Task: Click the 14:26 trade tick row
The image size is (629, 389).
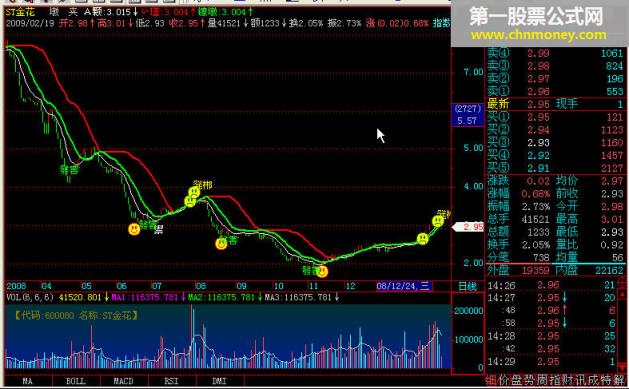Action: point(552,285)
